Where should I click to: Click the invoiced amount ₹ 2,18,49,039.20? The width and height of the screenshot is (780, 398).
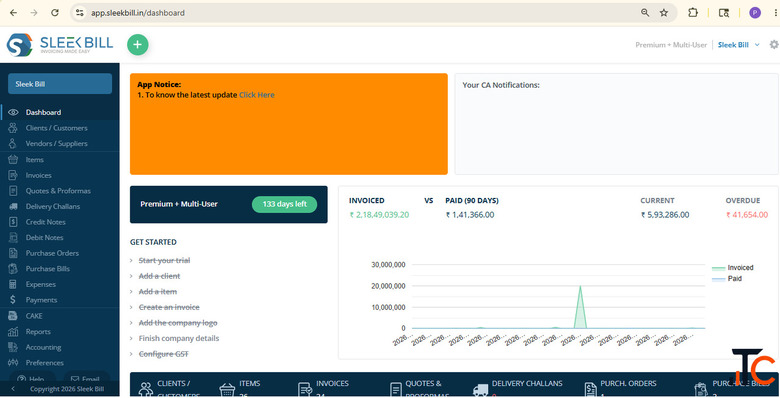click(x=379, y=215)
